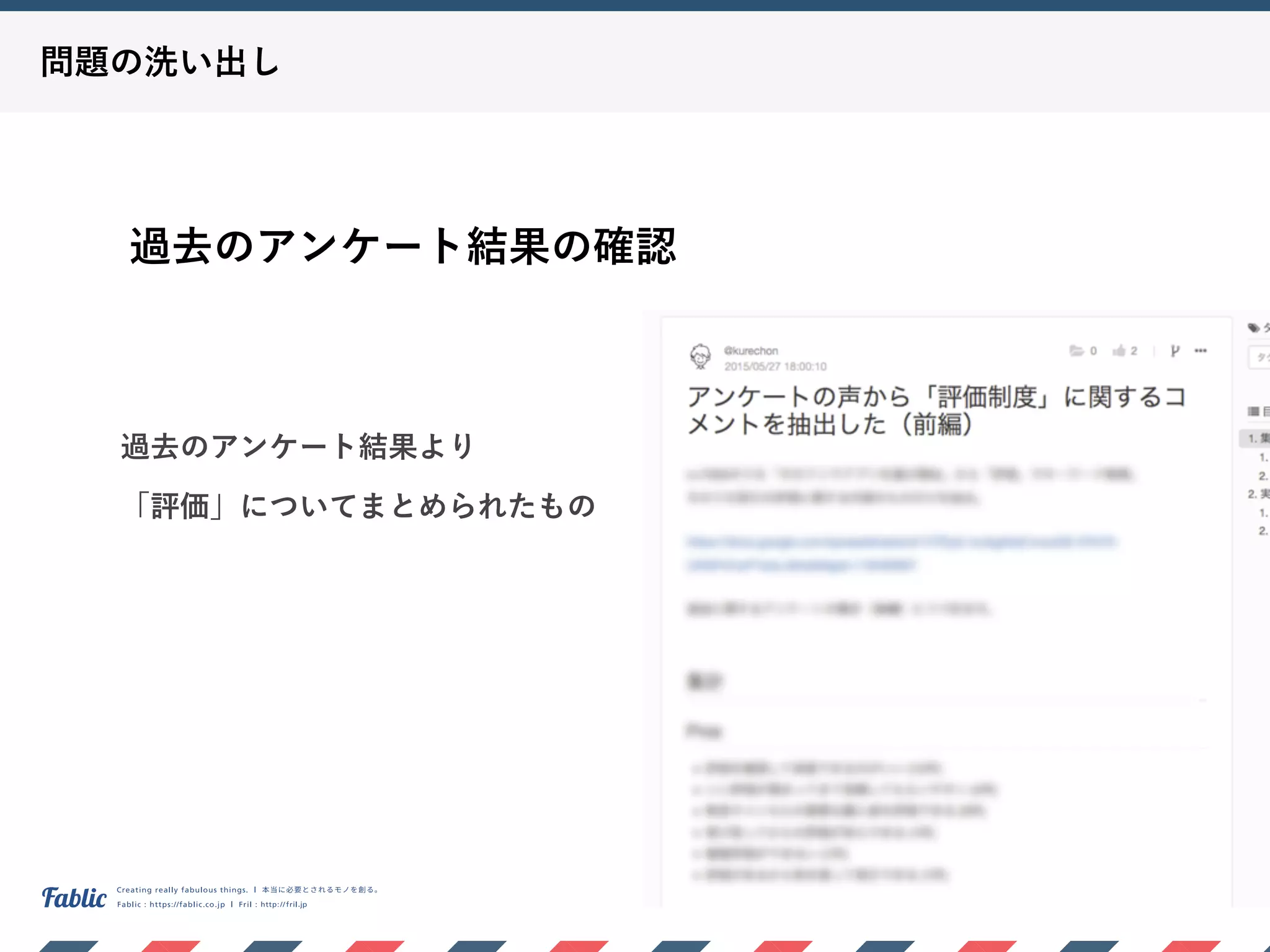Click the timestamp 2015/05/27 18:00:10
1270x952 pixels.
[775, 366]
